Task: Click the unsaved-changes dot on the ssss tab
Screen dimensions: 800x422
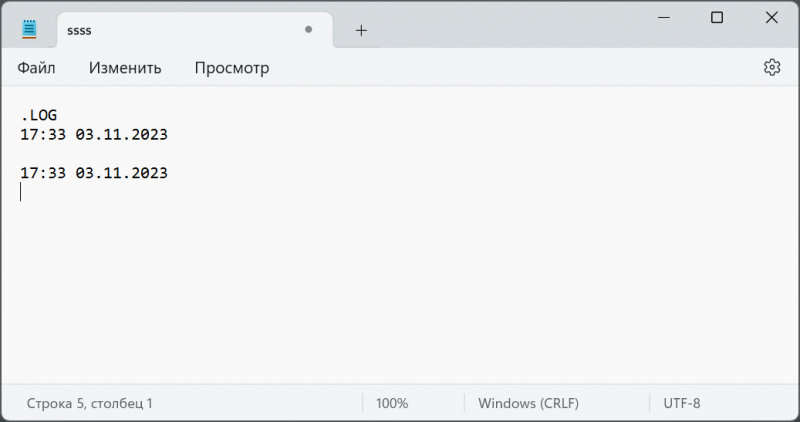Action: coord(309,30)
